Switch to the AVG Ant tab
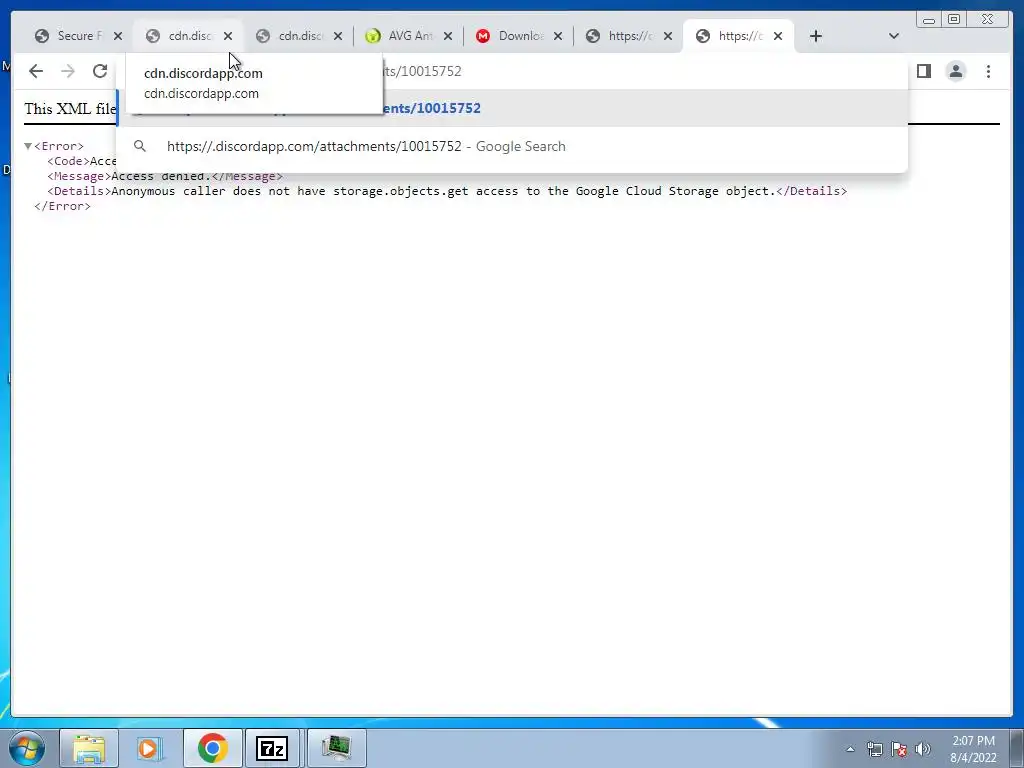1024x768 pixels. (409, 36)
